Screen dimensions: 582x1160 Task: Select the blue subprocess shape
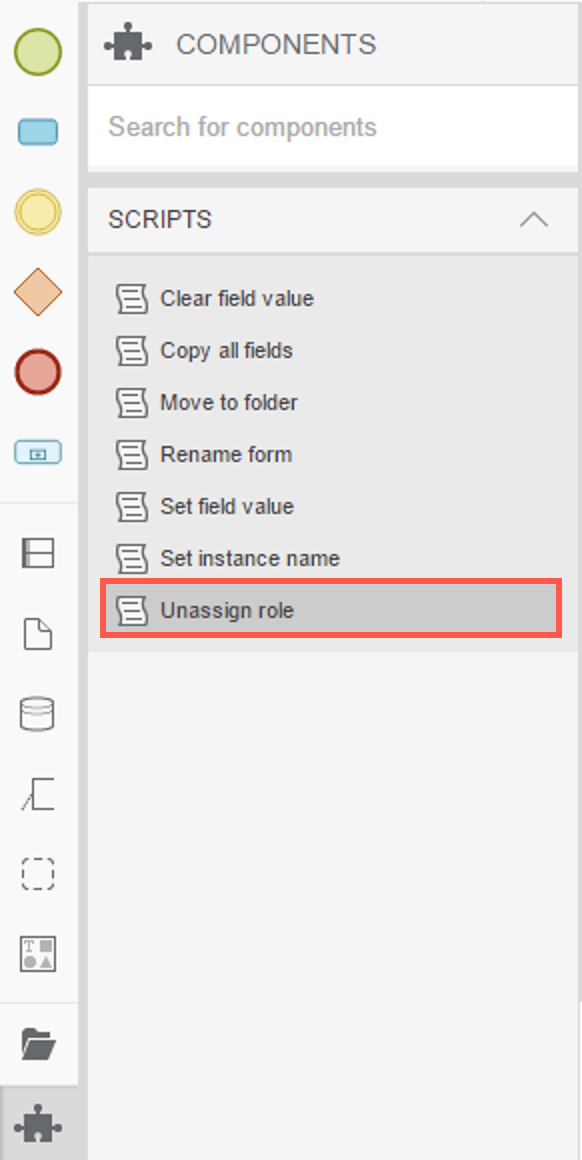point(38,452)
